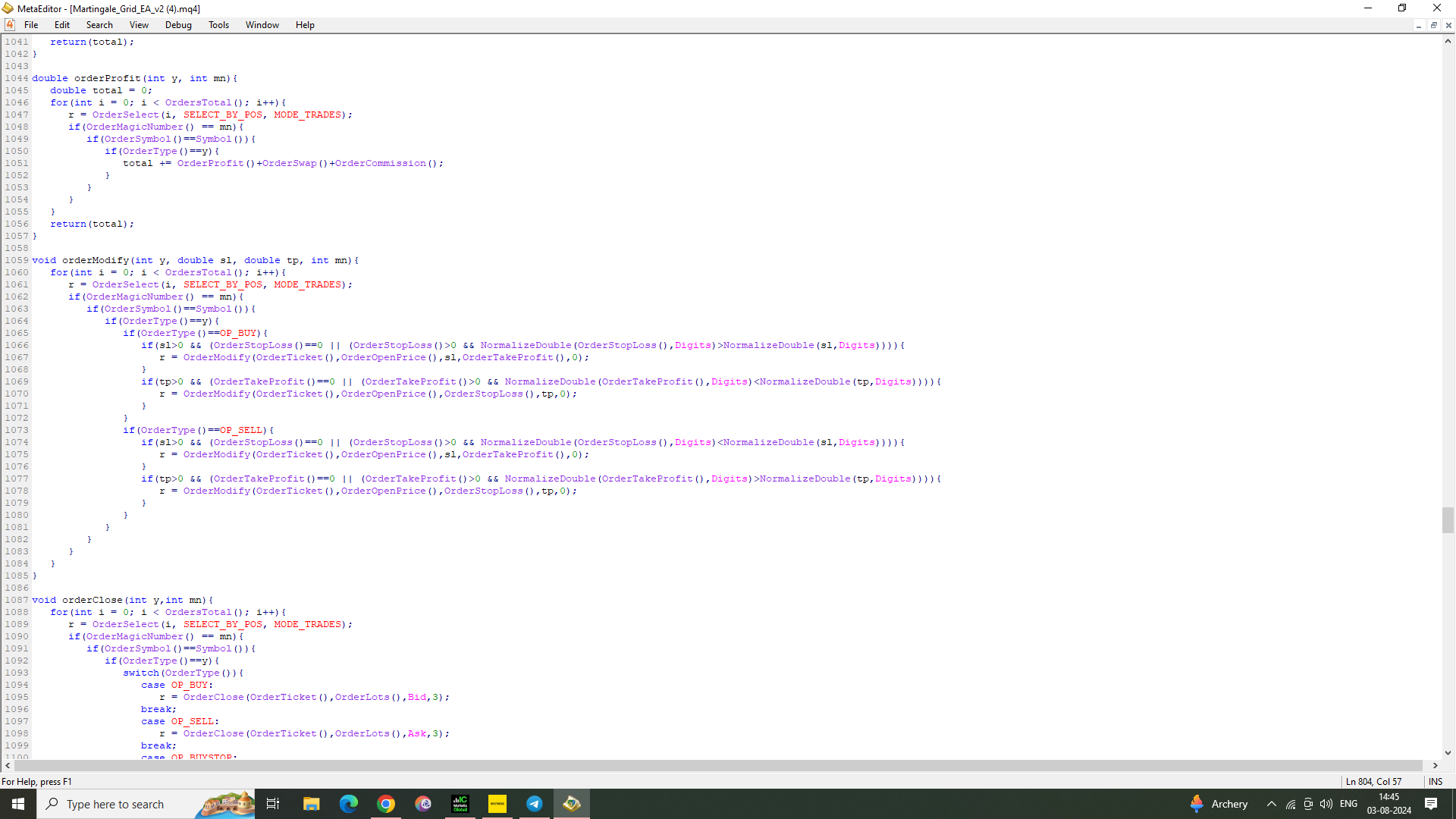Click the Archery torch widget icon

tap(1197, 804)
